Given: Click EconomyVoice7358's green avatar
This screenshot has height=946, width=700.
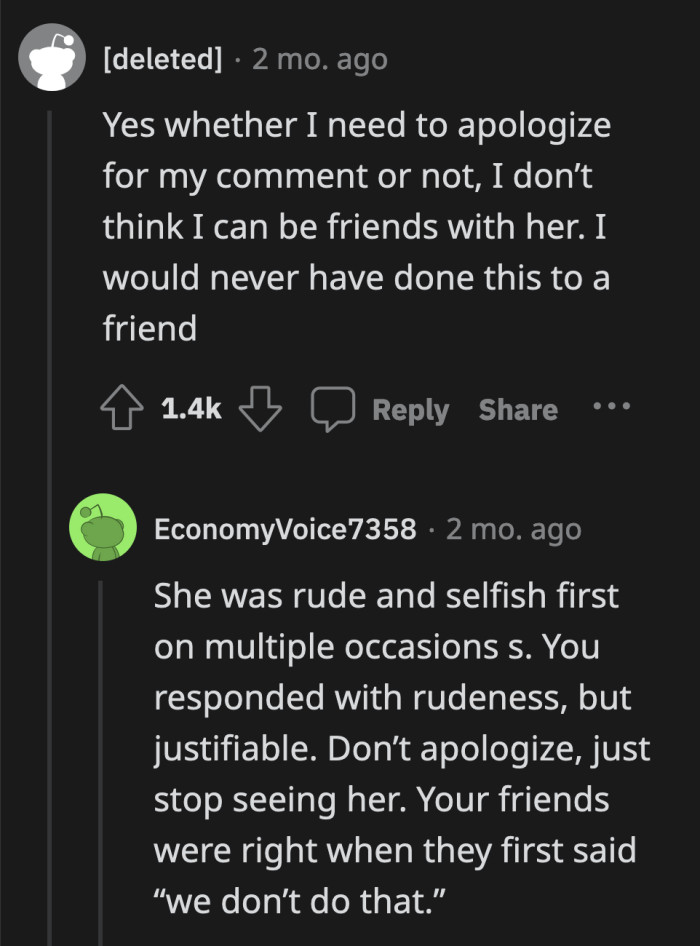Looking at the screenshot, I should tap(103, 528).
